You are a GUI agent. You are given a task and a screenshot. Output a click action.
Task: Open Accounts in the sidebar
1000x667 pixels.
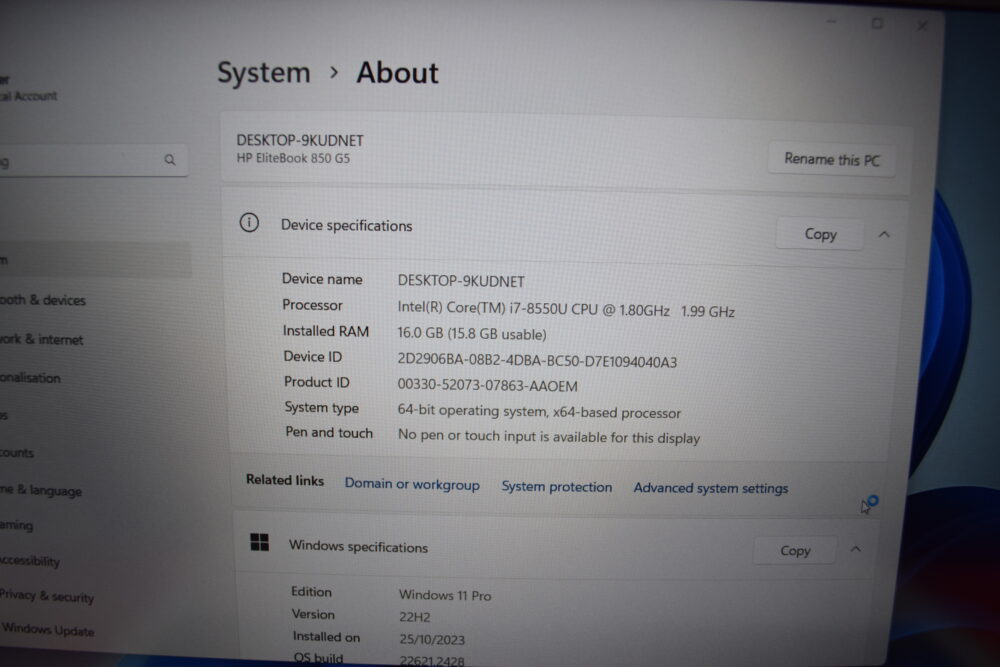[17, 453]
